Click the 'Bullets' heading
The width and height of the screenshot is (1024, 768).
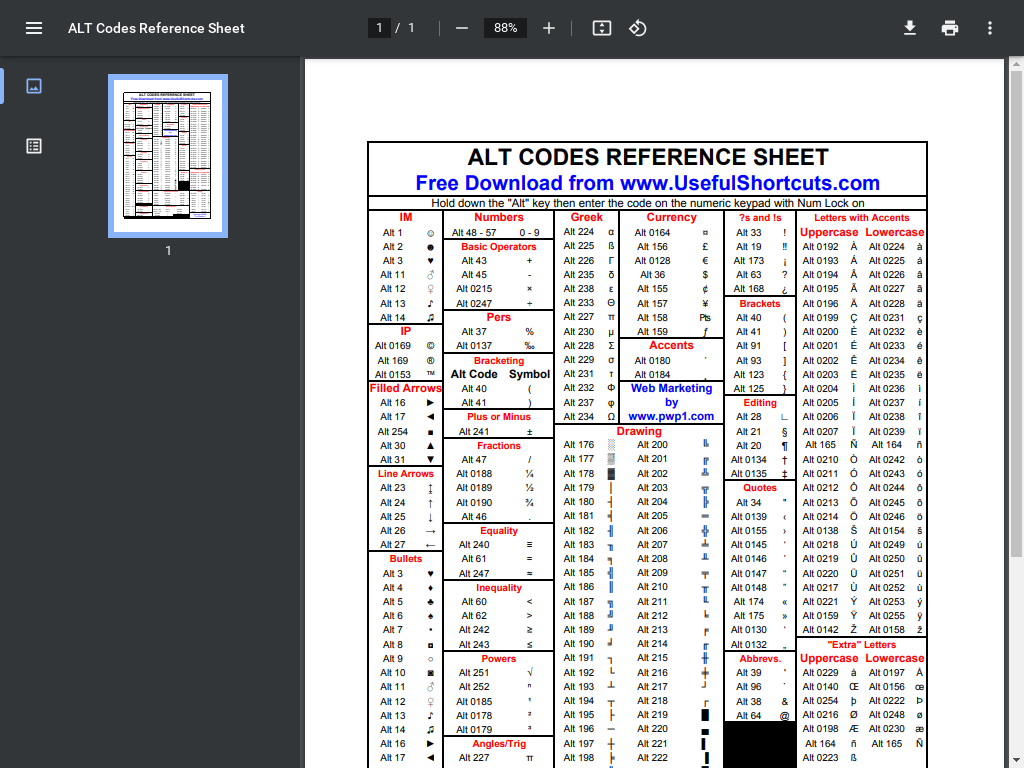(x=406, y=558)
